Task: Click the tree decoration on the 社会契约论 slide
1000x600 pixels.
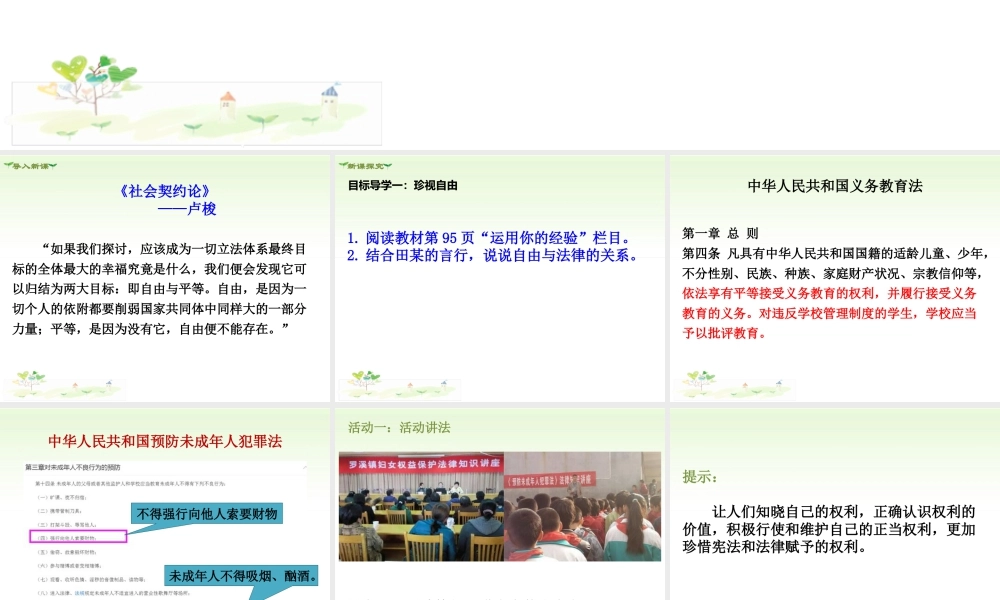Action: (32, 382)
